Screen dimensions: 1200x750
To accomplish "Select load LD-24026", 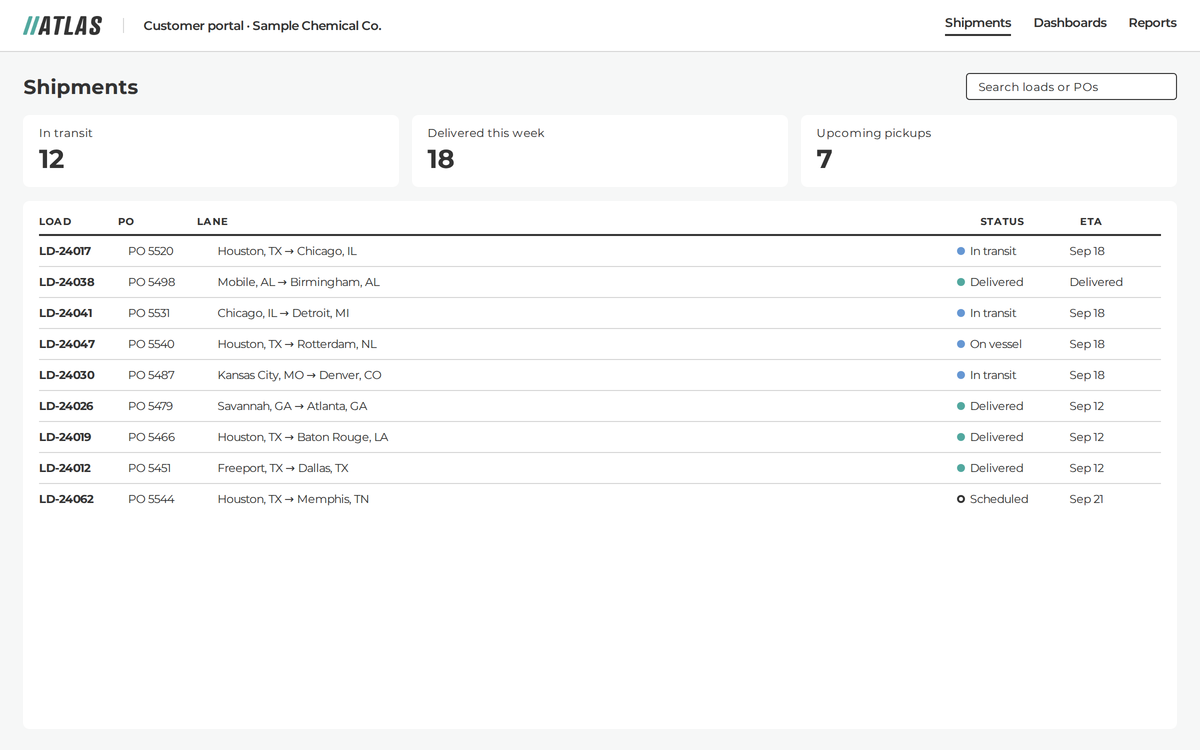I will click(66, 406).
